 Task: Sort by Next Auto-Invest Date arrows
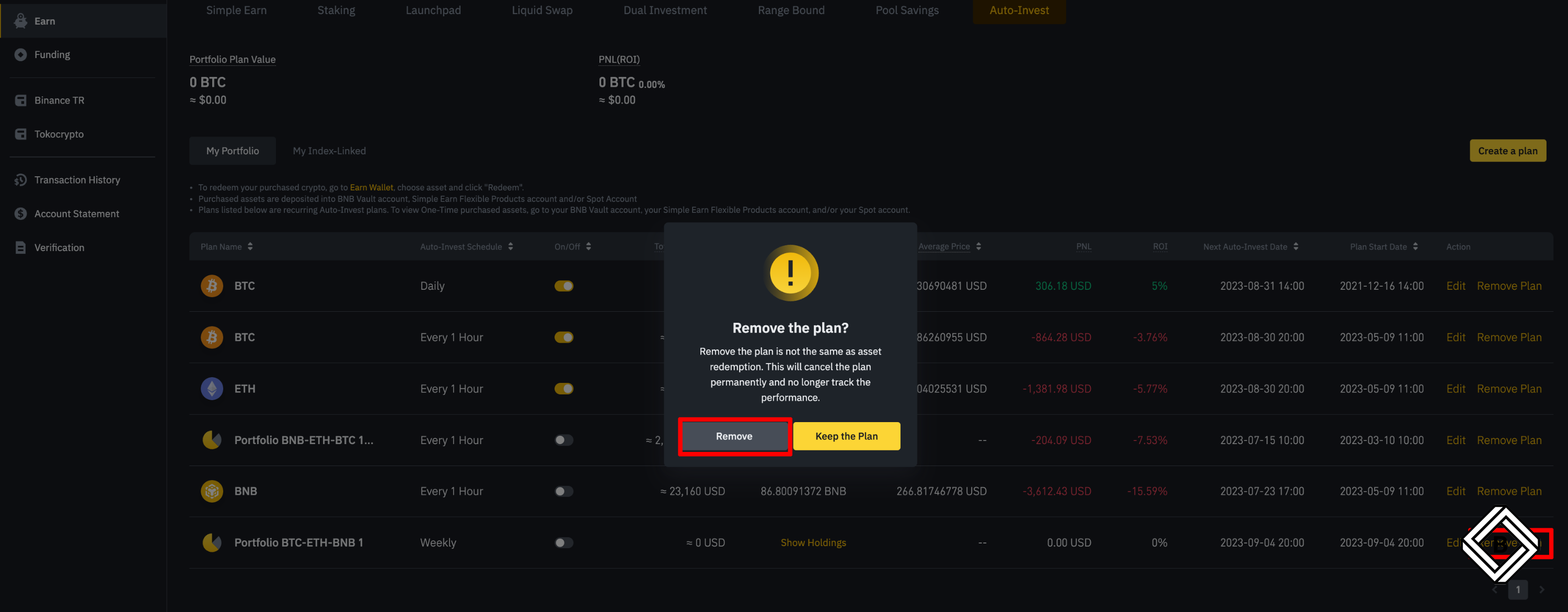1296,246
